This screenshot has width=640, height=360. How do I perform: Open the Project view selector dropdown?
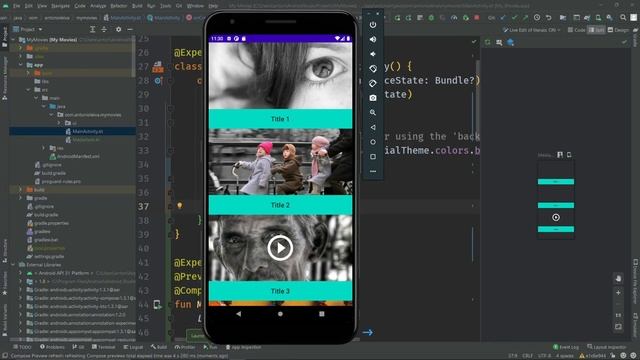[x=28, y=29]
